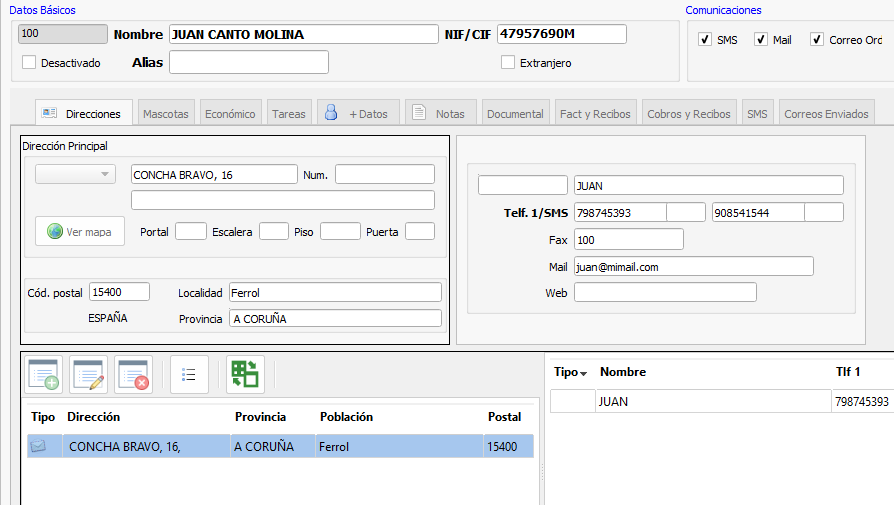The height and width of the screenshot is (505, 894).
Task: Click the envelope icon in CONCHA BRAVO row
Action: 38,446
